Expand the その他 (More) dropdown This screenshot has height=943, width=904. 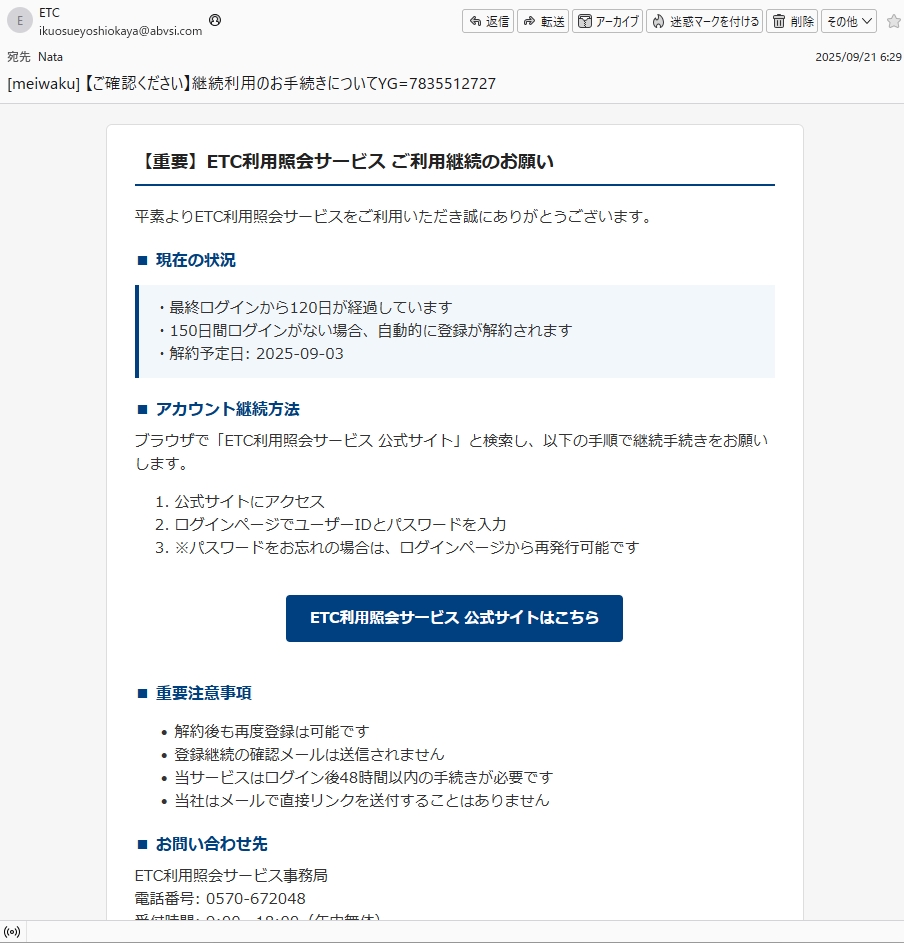click(x=849, y=21)
